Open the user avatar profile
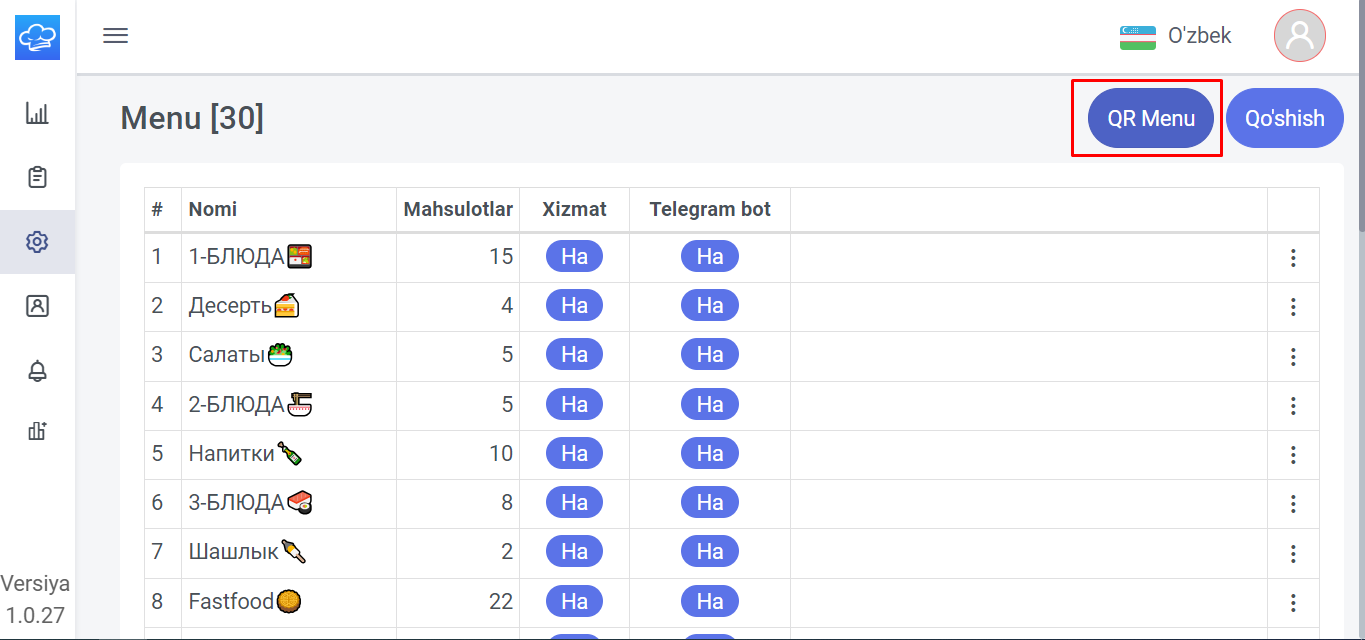Image resolution: width=1365 pixels, height=640 pixels. [1300, 36]
